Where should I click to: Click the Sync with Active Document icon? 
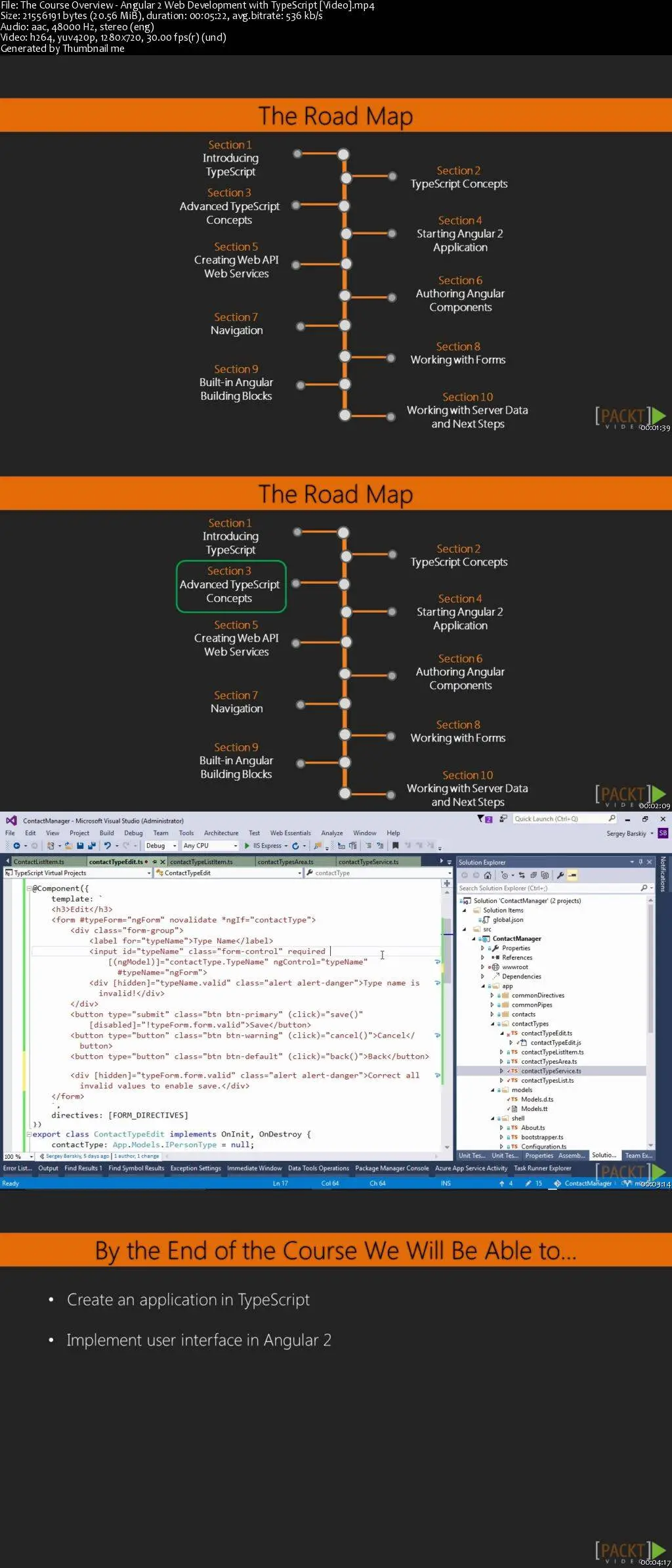[x=522, y=875]
